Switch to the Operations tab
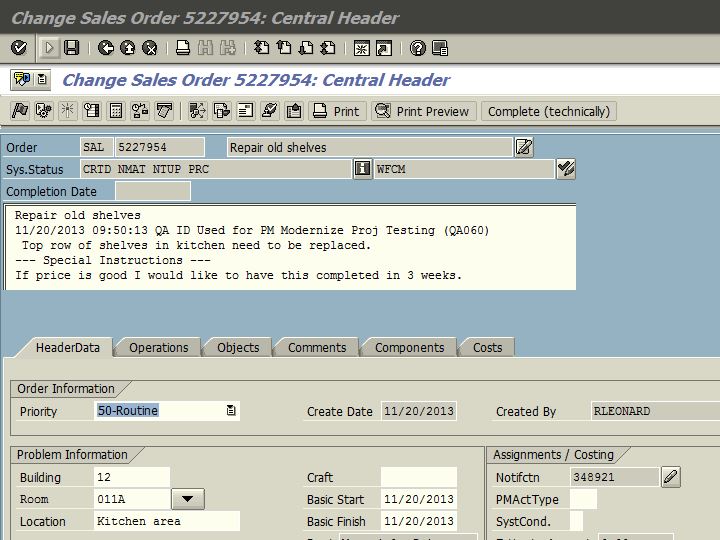This screenshot has width=720, height=540. 158,348
